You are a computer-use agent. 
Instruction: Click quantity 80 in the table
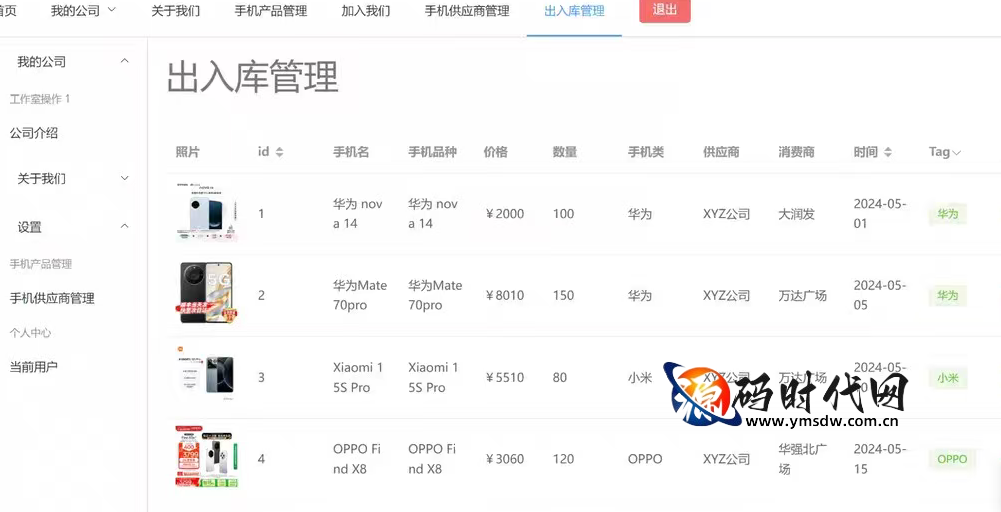tap(560, 377)
